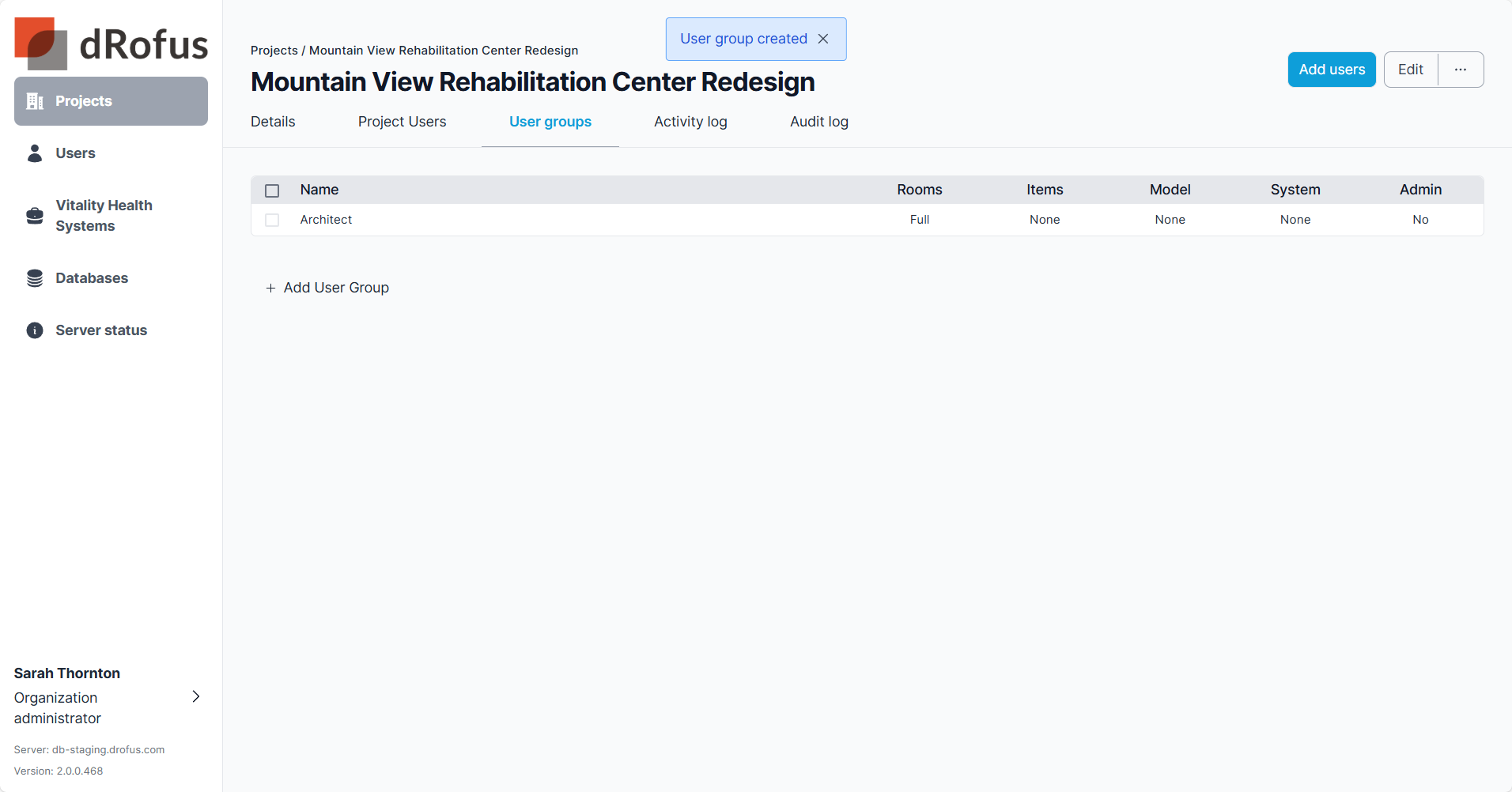Image resolution: width=1512 pixels, height=792 pixels.
Task: Dismiss the User group created notification
Action: pos(823,39)
